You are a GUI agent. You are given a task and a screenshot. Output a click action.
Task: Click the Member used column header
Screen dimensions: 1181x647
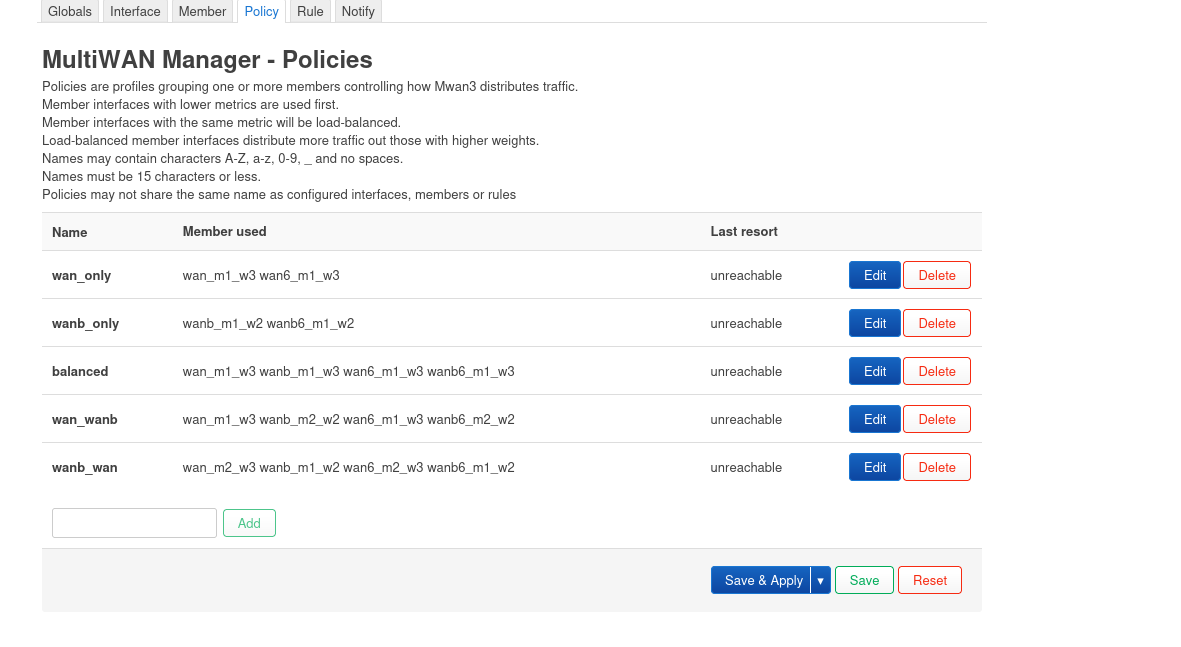click(x=224, y=231)
